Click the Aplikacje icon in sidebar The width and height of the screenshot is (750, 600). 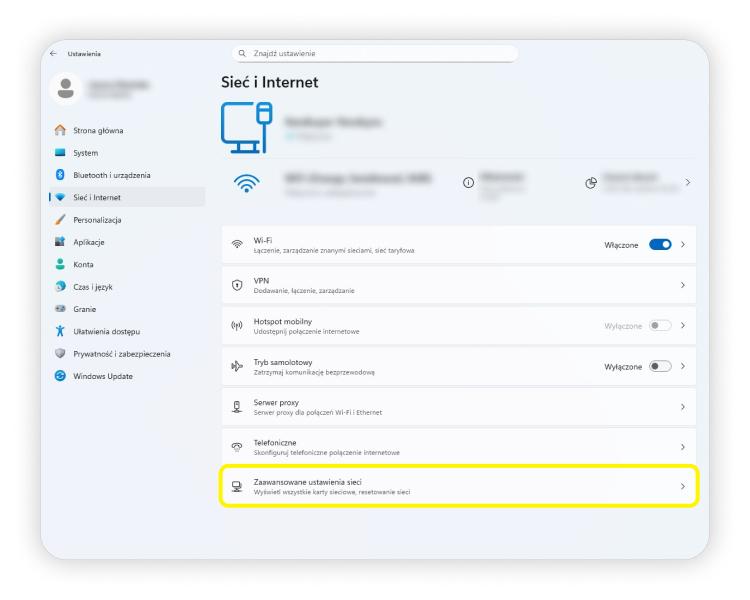point(60,242)
